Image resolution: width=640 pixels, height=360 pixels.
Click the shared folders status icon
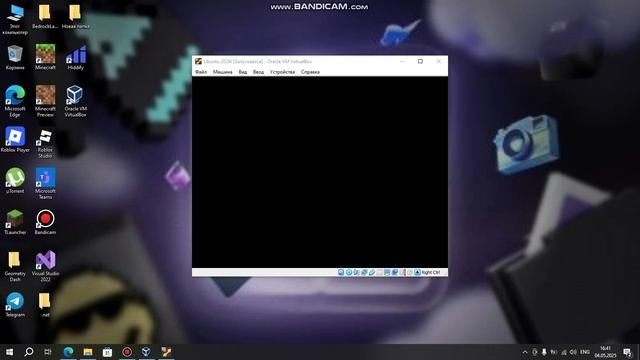coord(380,272)
